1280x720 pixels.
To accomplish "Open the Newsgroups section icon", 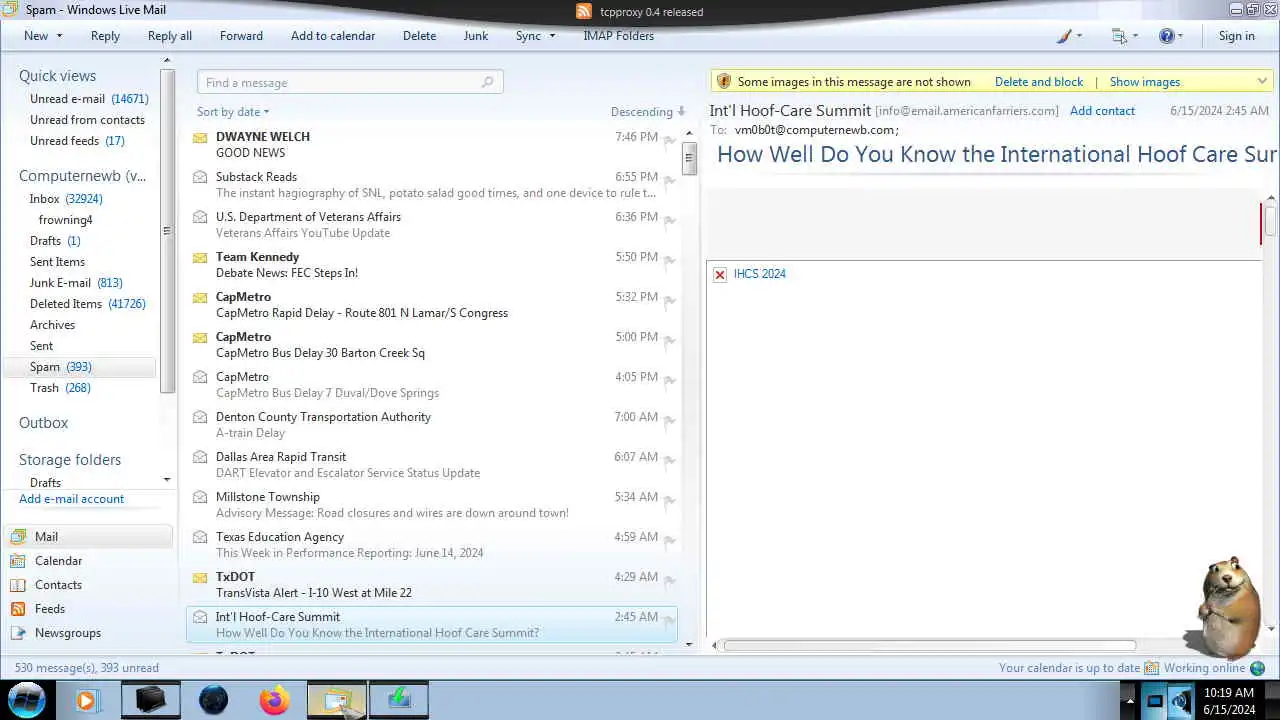I will pos(17,633).
